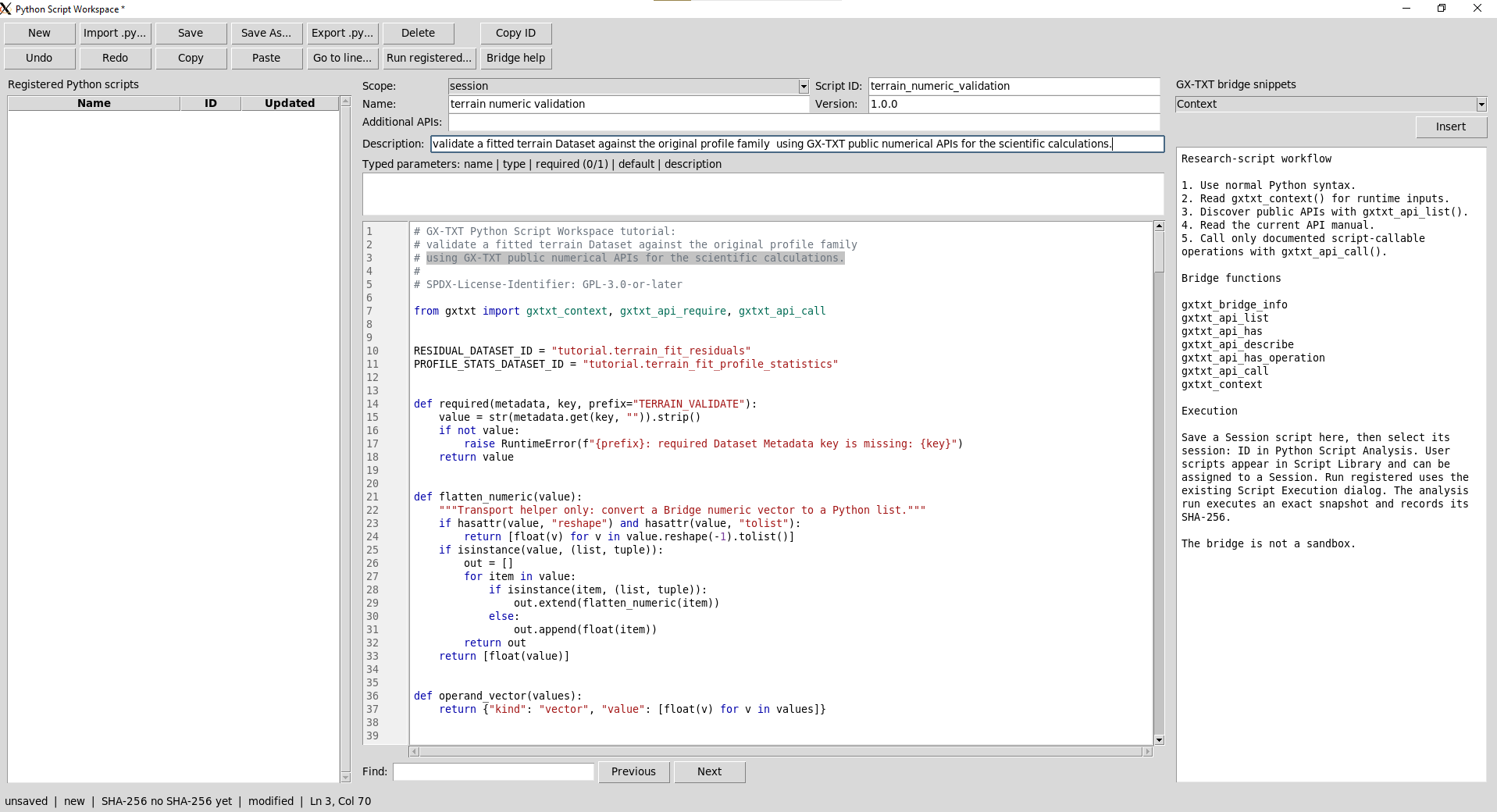Open Go to line... dialog
The image size is (1497, 812).
click(x=342, y=58)
